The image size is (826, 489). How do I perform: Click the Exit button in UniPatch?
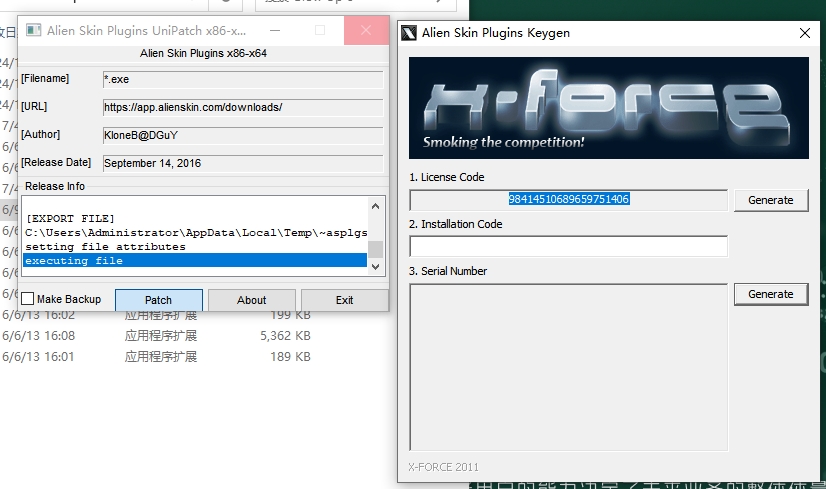(345, 300)
